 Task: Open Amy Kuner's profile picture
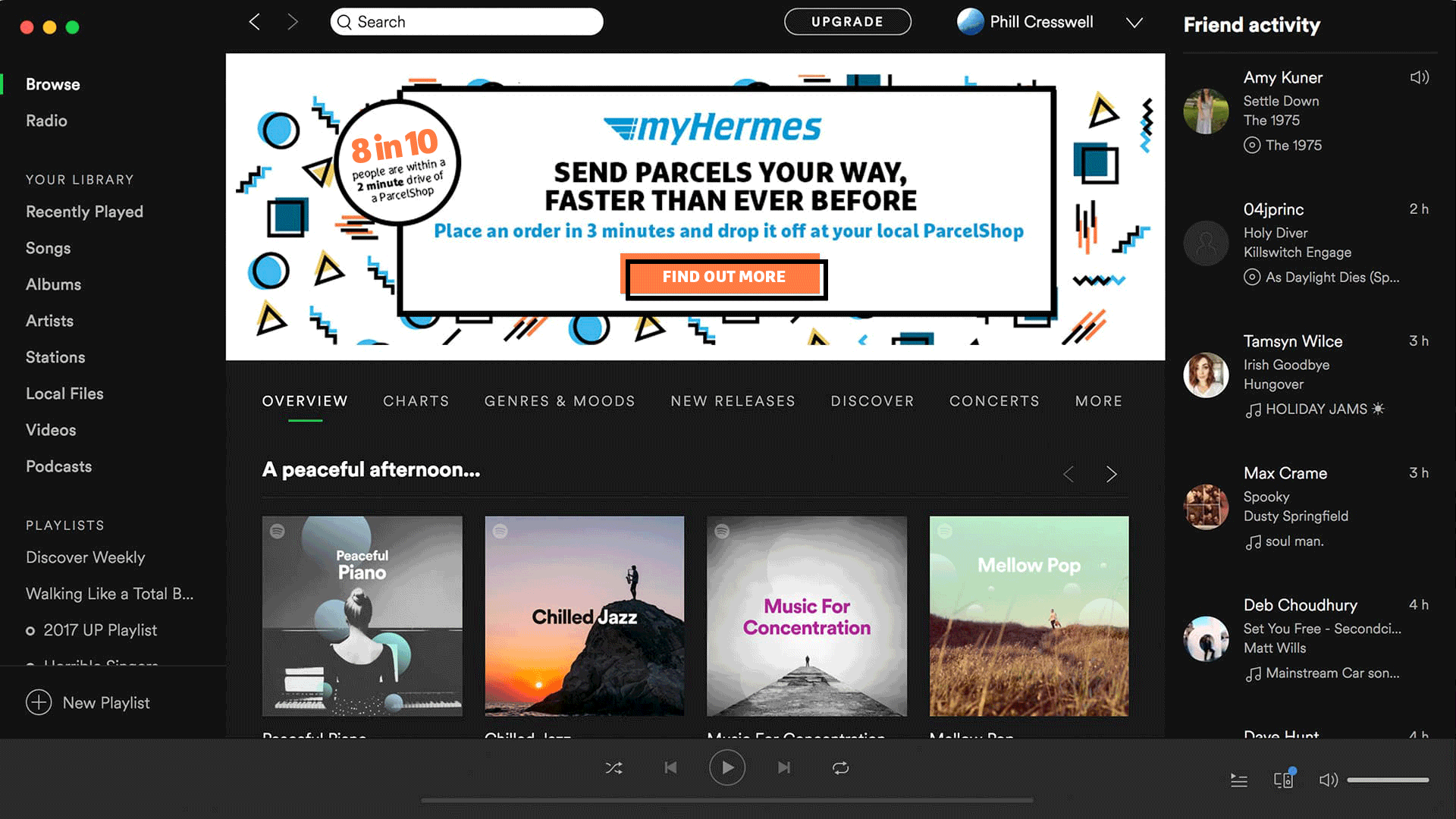click(x=1206, y=111)
